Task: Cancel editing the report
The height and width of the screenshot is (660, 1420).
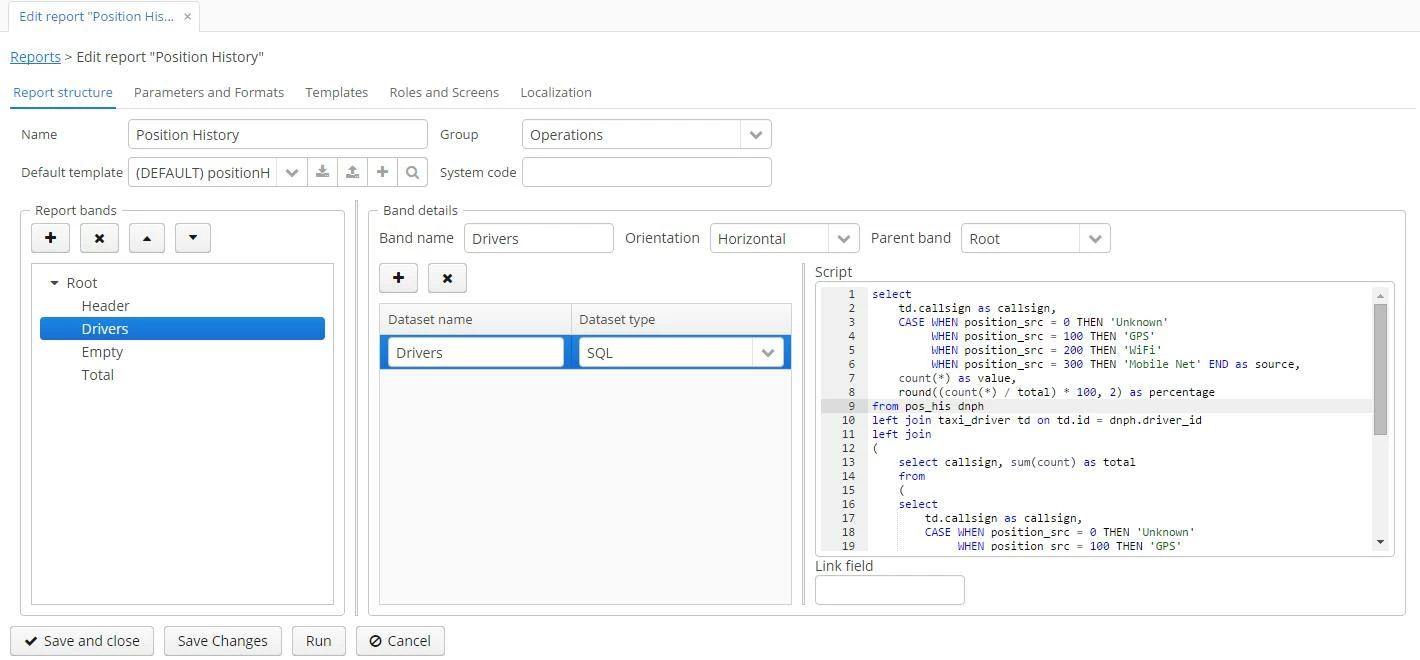Action: (400, 641)
